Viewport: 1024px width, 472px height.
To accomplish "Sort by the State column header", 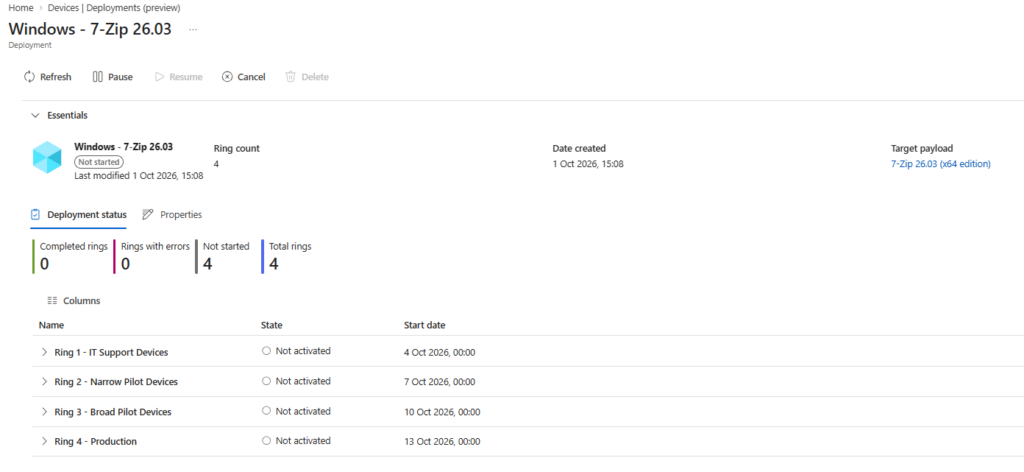I will pyautogui.click(x=272, y=325).
